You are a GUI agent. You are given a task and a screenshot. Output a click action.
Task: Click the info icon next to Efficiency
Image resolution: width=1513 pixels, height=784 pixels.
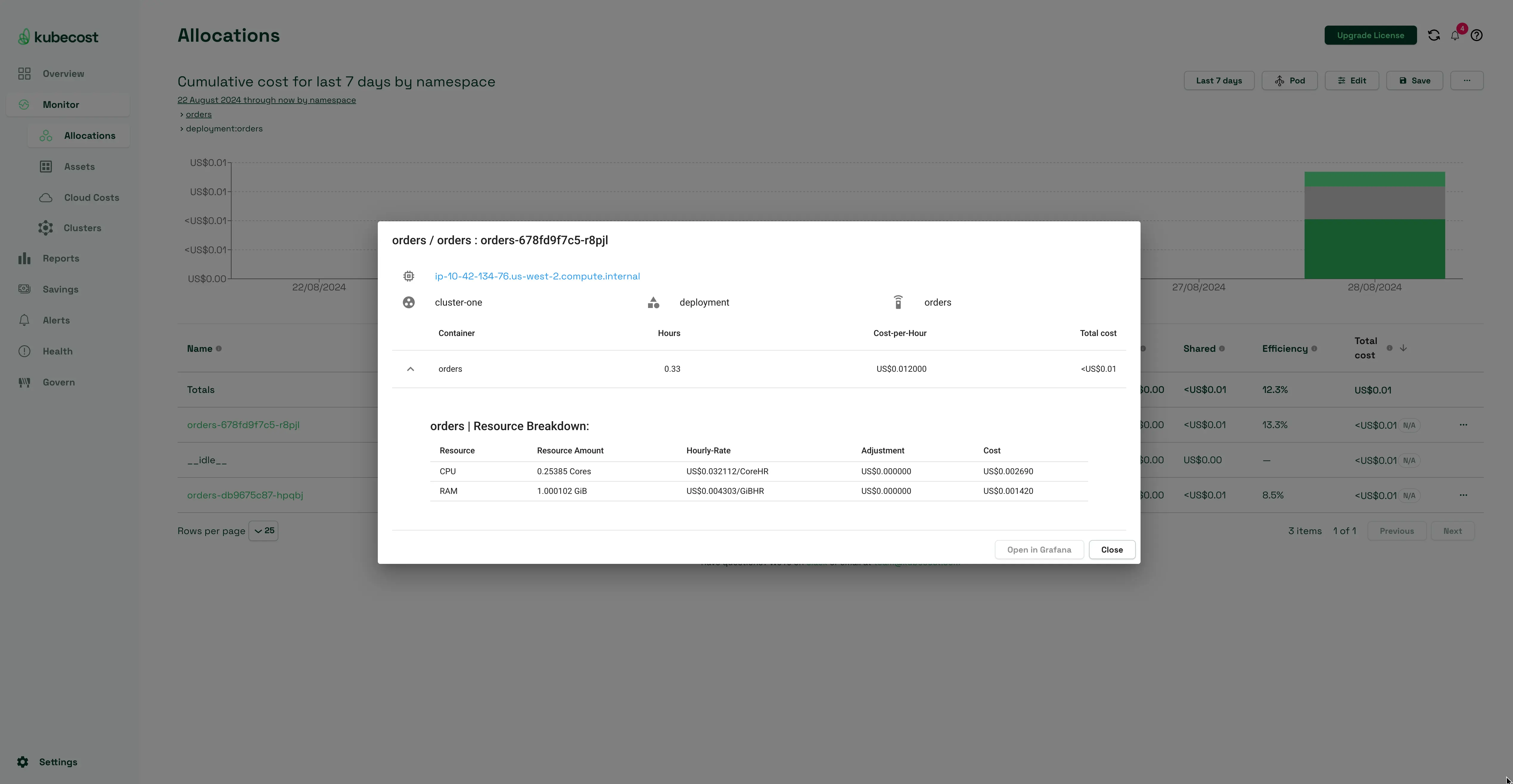(x=1314, y=349)
